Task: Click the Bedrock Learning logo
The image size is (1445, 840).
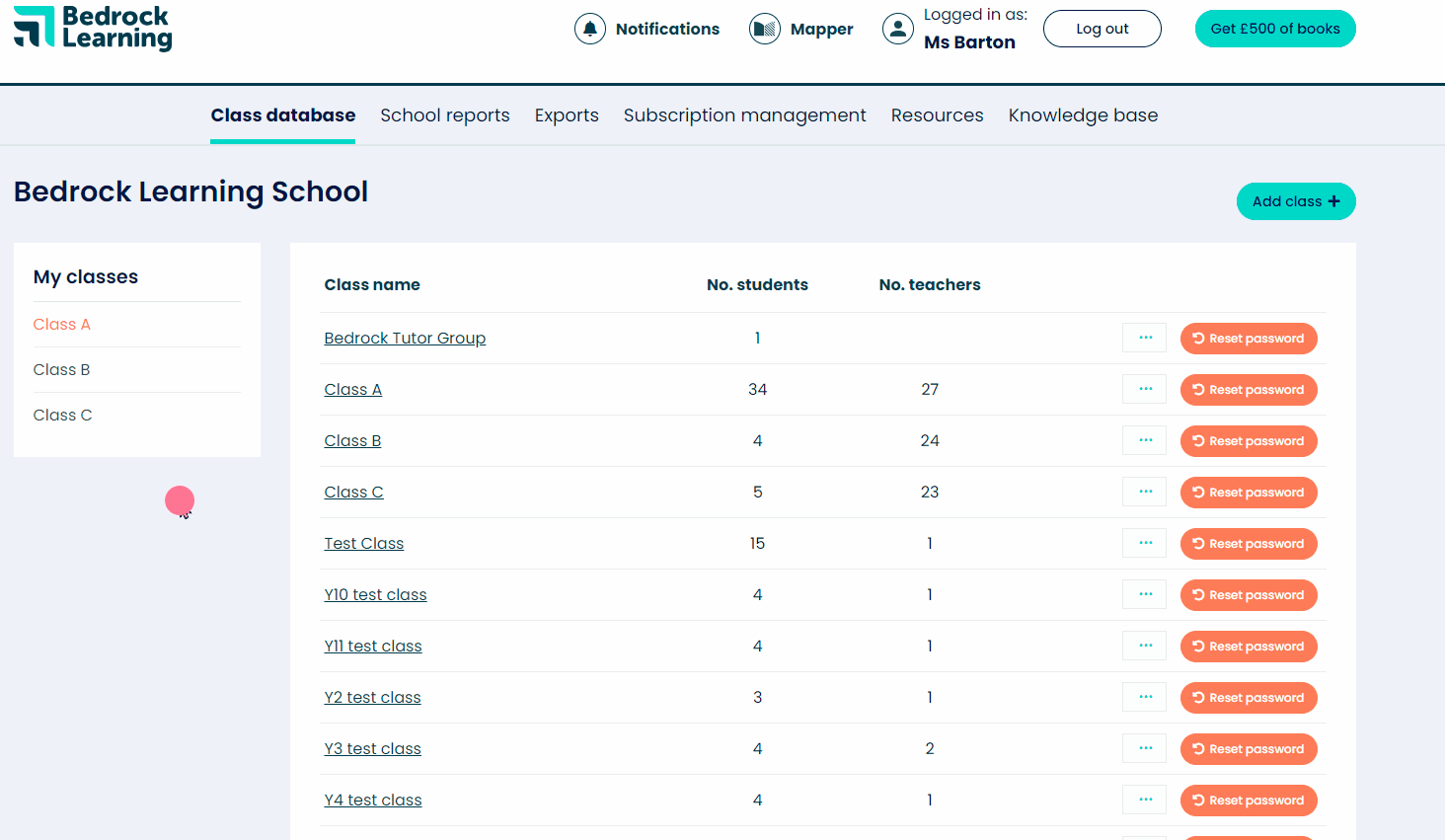Action: 93,28
